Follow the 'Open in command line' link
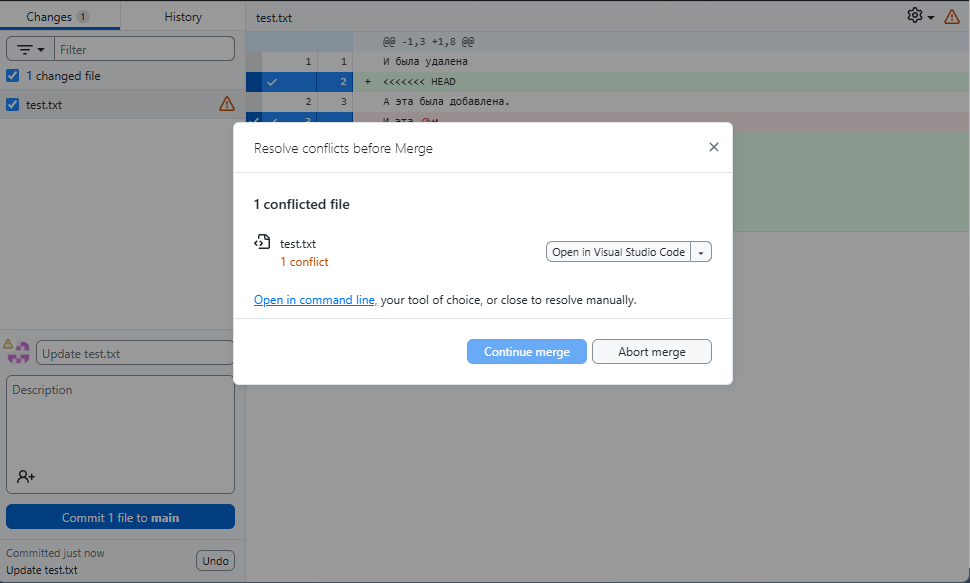This screenshot has height=583, width=970. point(314,300)
